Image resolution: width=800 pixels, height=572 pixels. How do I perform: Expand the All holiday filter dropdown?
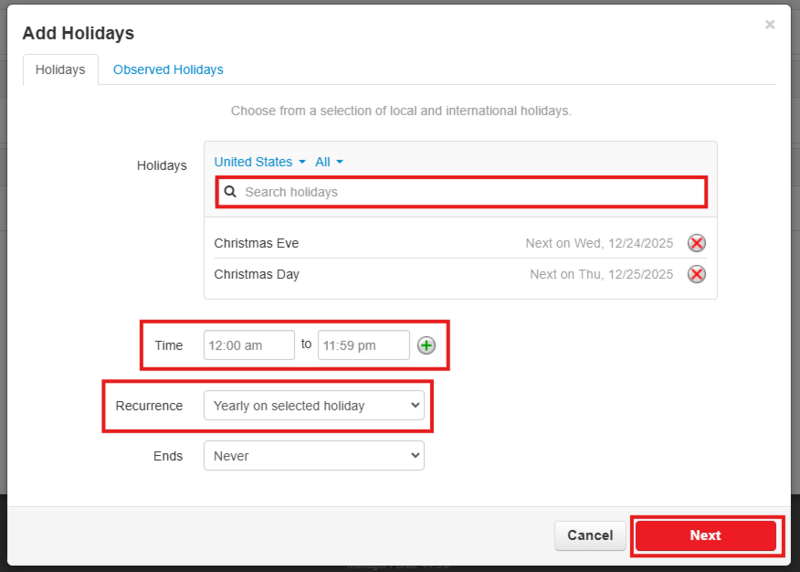329,162
